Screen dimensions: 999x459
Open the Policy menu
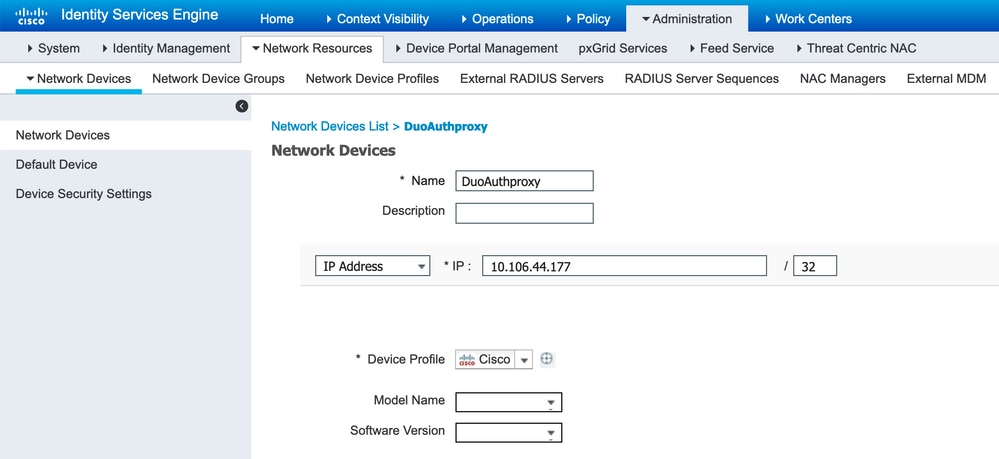click(587, 18)
